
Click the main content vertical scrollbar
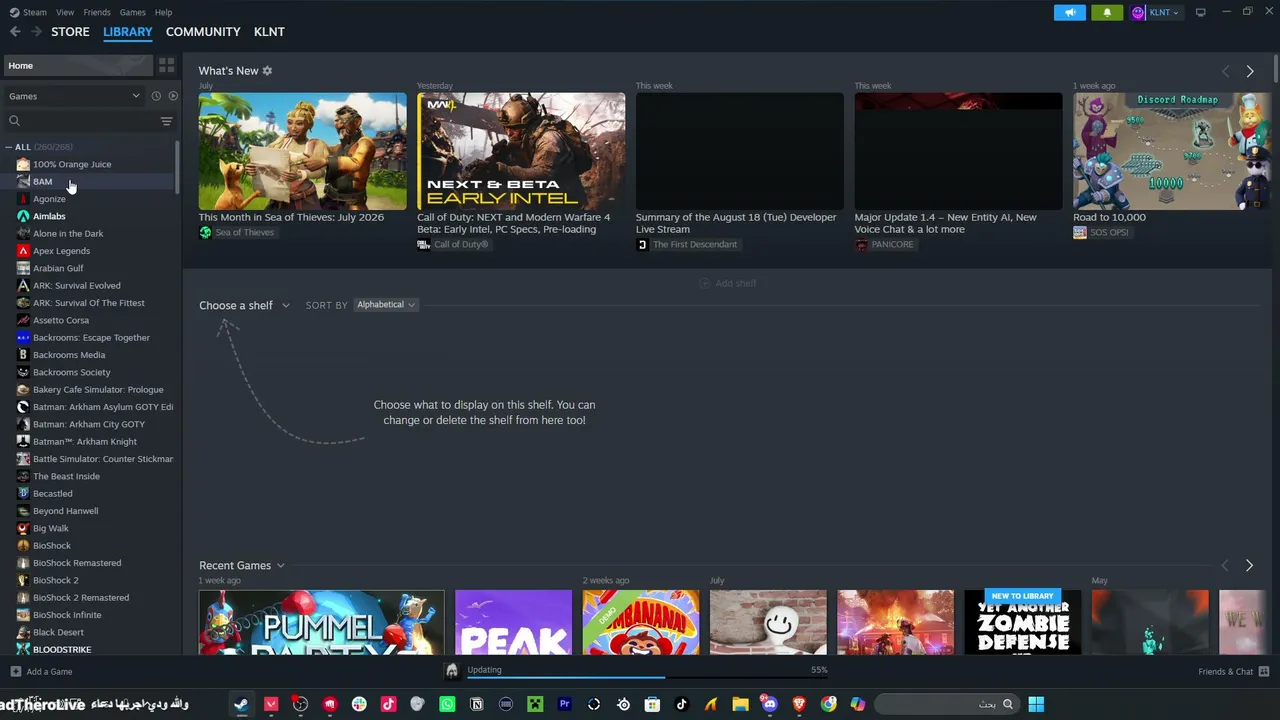point(1276,68)
